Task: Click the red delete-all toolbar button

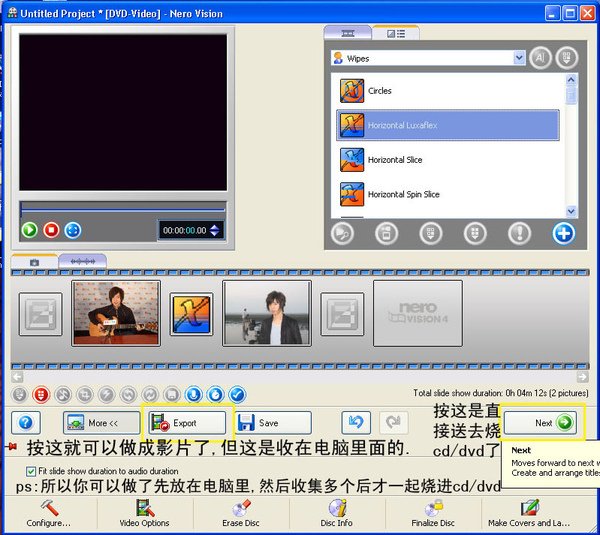Action: point(41,395)
